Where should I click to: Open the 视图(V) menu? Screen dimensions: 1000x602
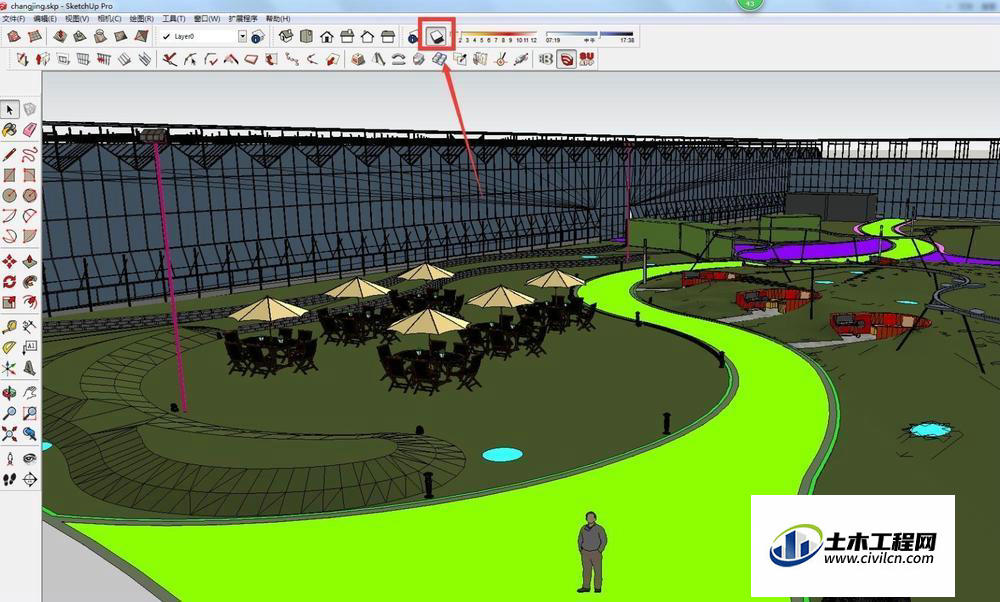[77, 19]
